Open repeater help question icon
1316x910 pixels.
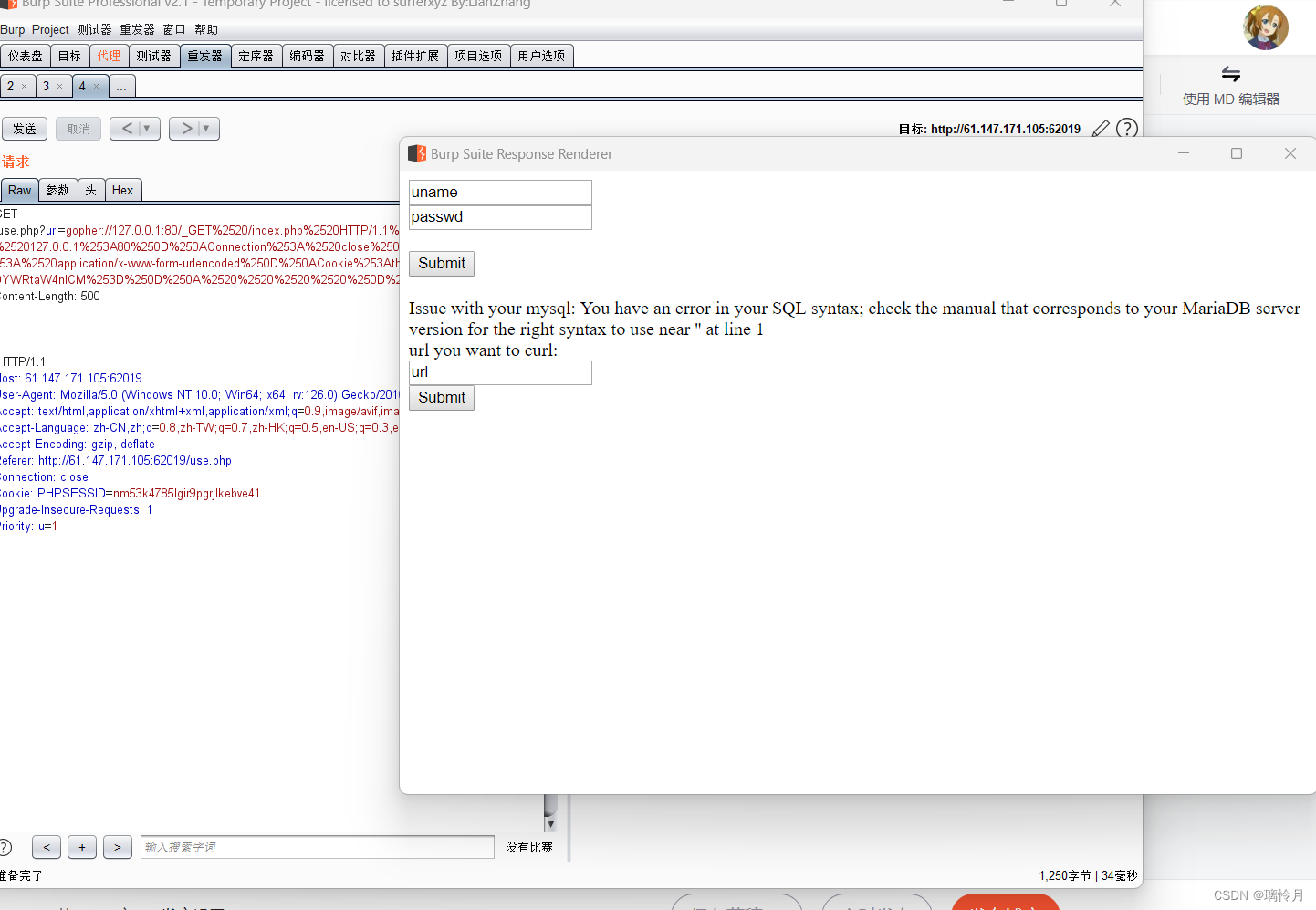1127,129
